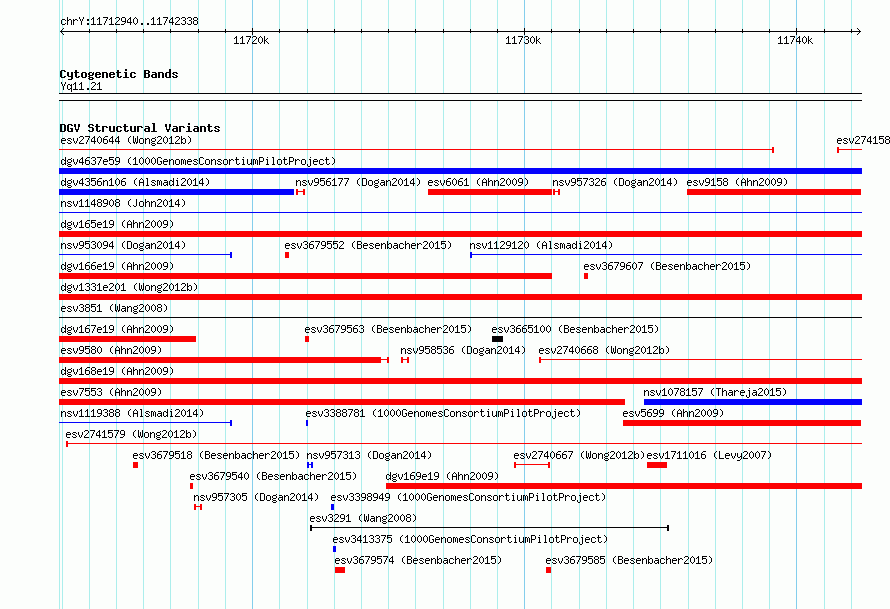Select the dgv4637e59 blue variant bar
The width and height of the screenshot is (890, 609).
pyautogui.click(x=460, y=171)
